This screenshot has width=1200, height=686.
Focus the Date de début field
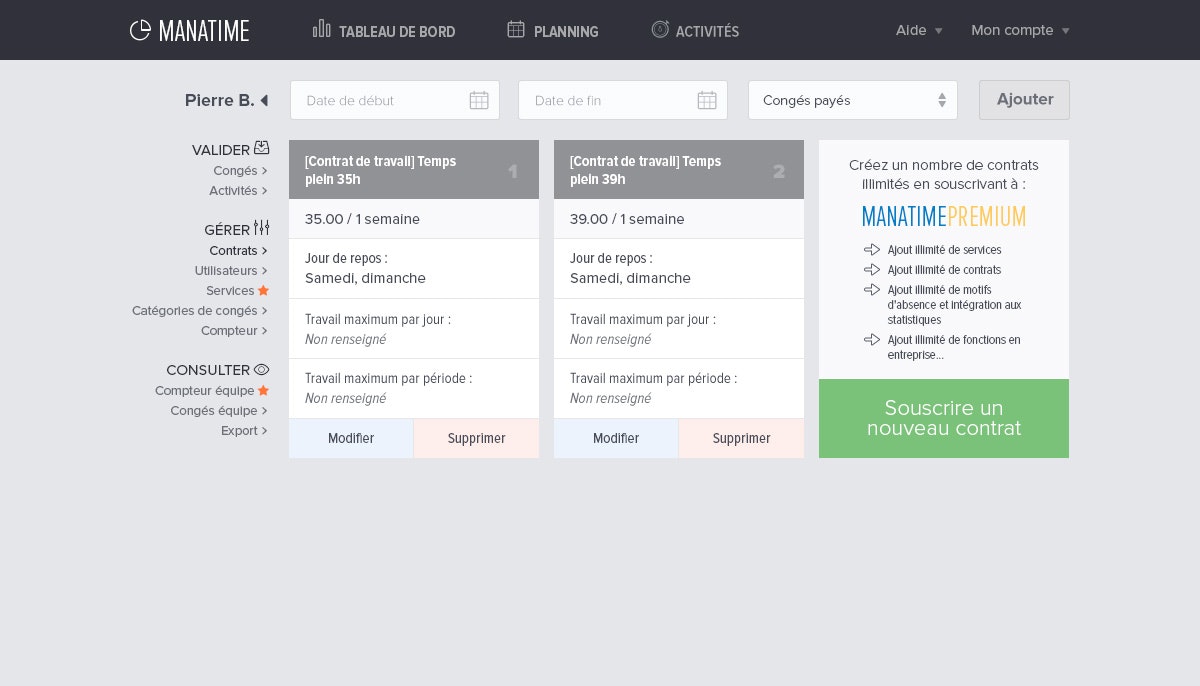[395, 100]
